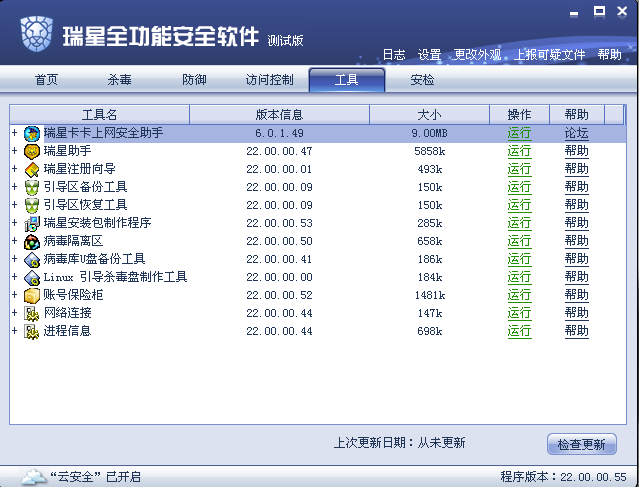
Task: Expand the 瑞星注册向导 row
Action: pos(15,169)
